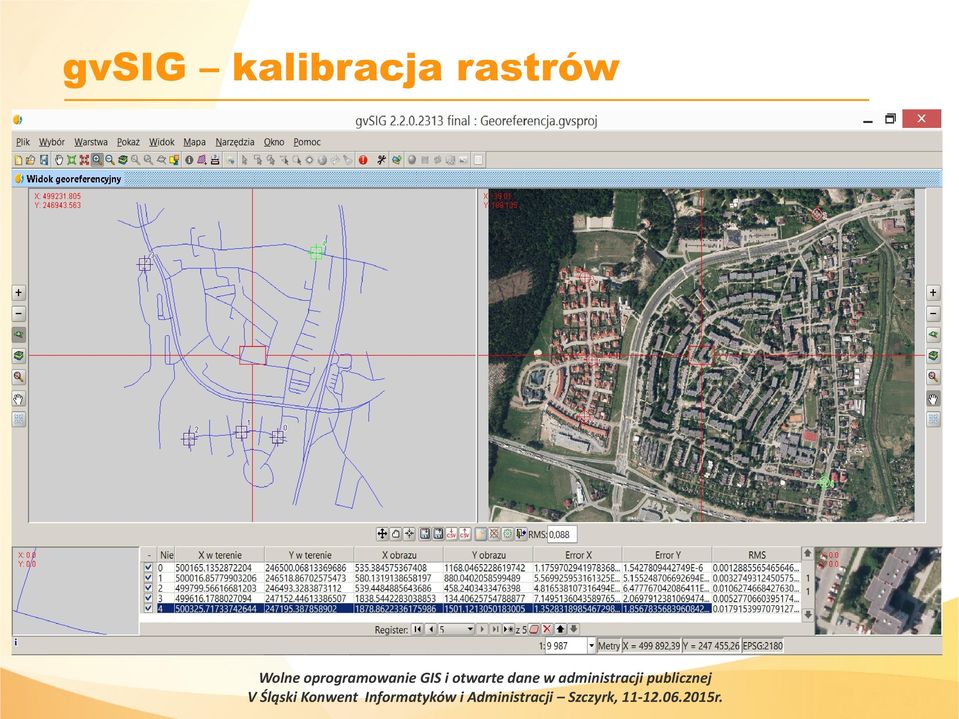Screen dimensions: 959x719
Task: Select cell '134.40625754788877'
Action: pyautogui.click(x=488, y=598)
